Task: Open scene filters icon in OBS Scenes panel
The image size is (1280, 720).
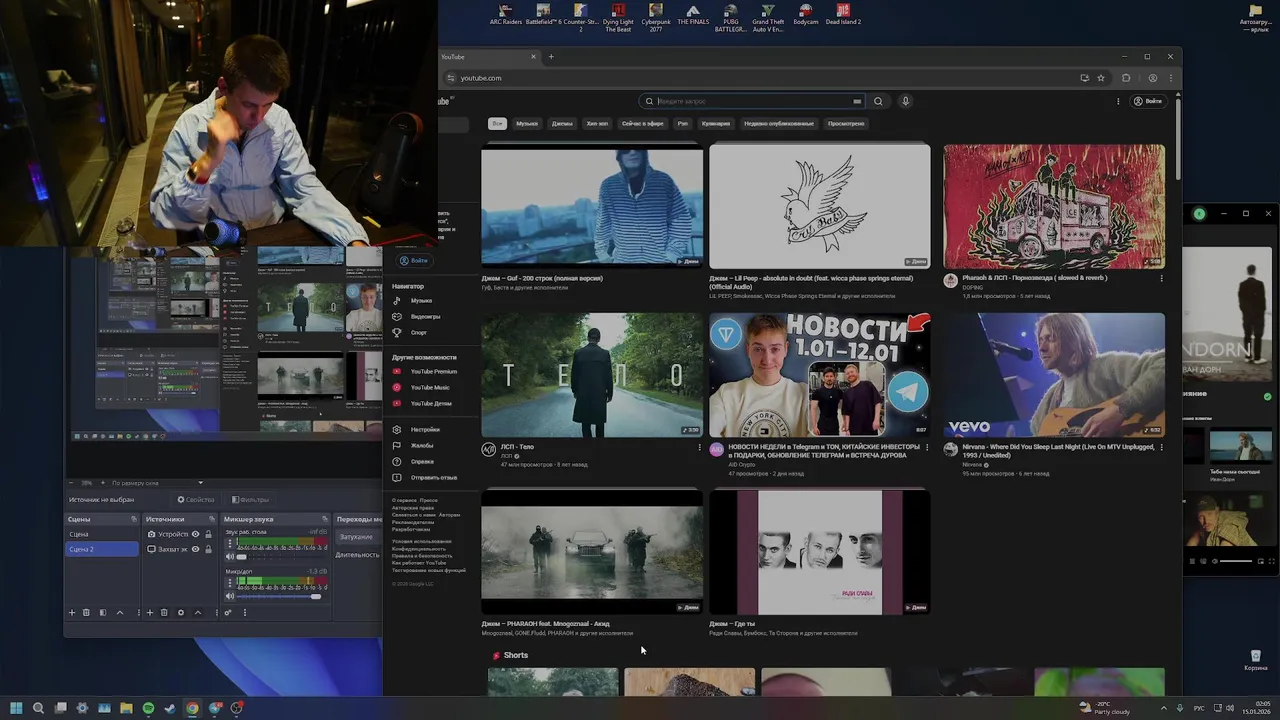Action: click(103, 613)
